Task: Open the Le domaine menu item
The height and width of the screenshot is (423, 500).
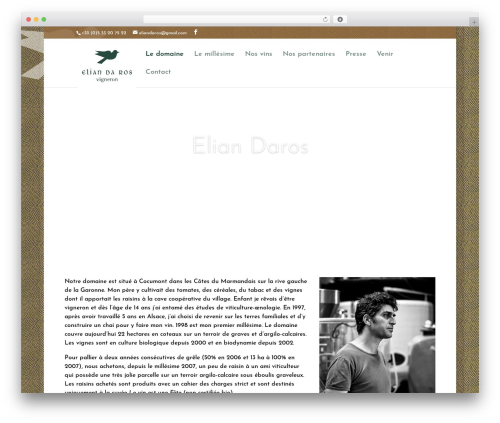Action: click(164, 54)
